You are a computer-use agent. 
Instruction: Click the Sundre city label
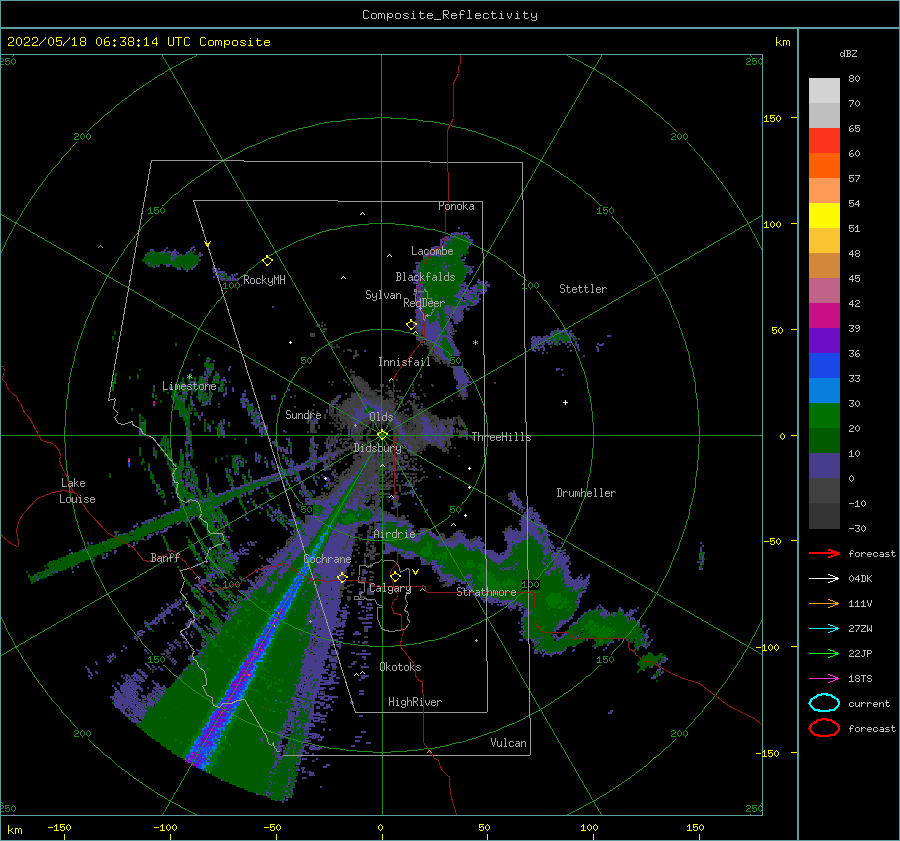pyautogui.click(x=303, y=414)
